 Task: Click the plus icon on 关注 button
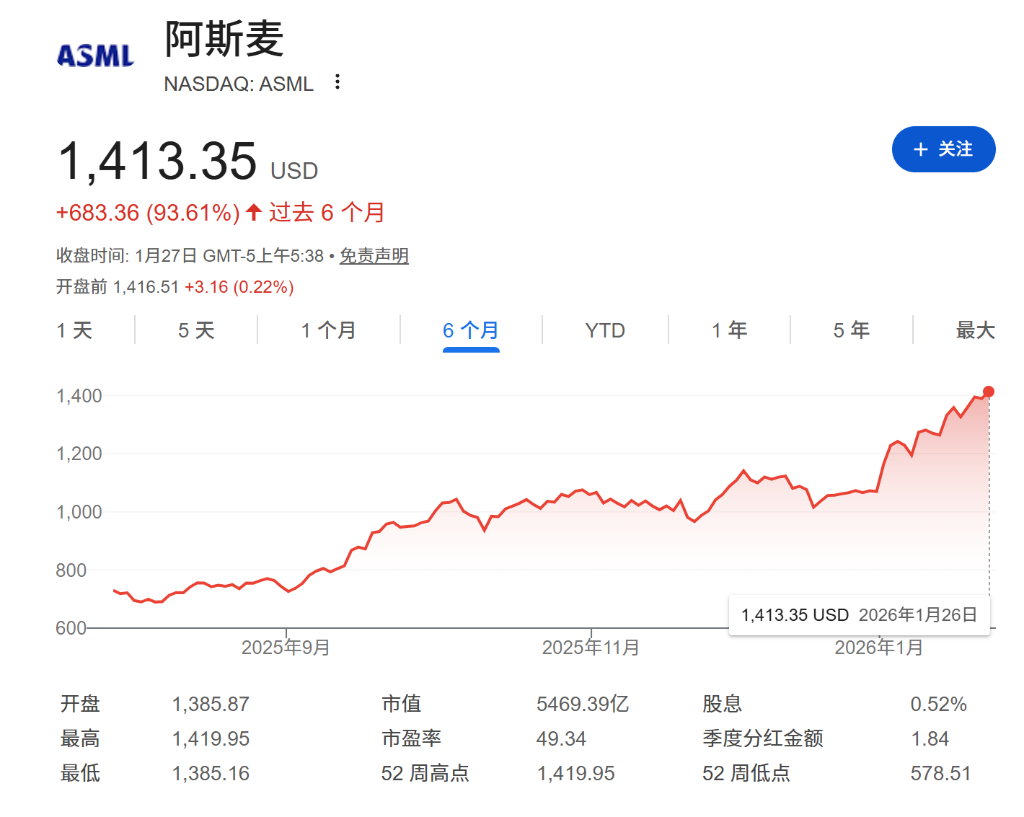click(x=920, y=148)
